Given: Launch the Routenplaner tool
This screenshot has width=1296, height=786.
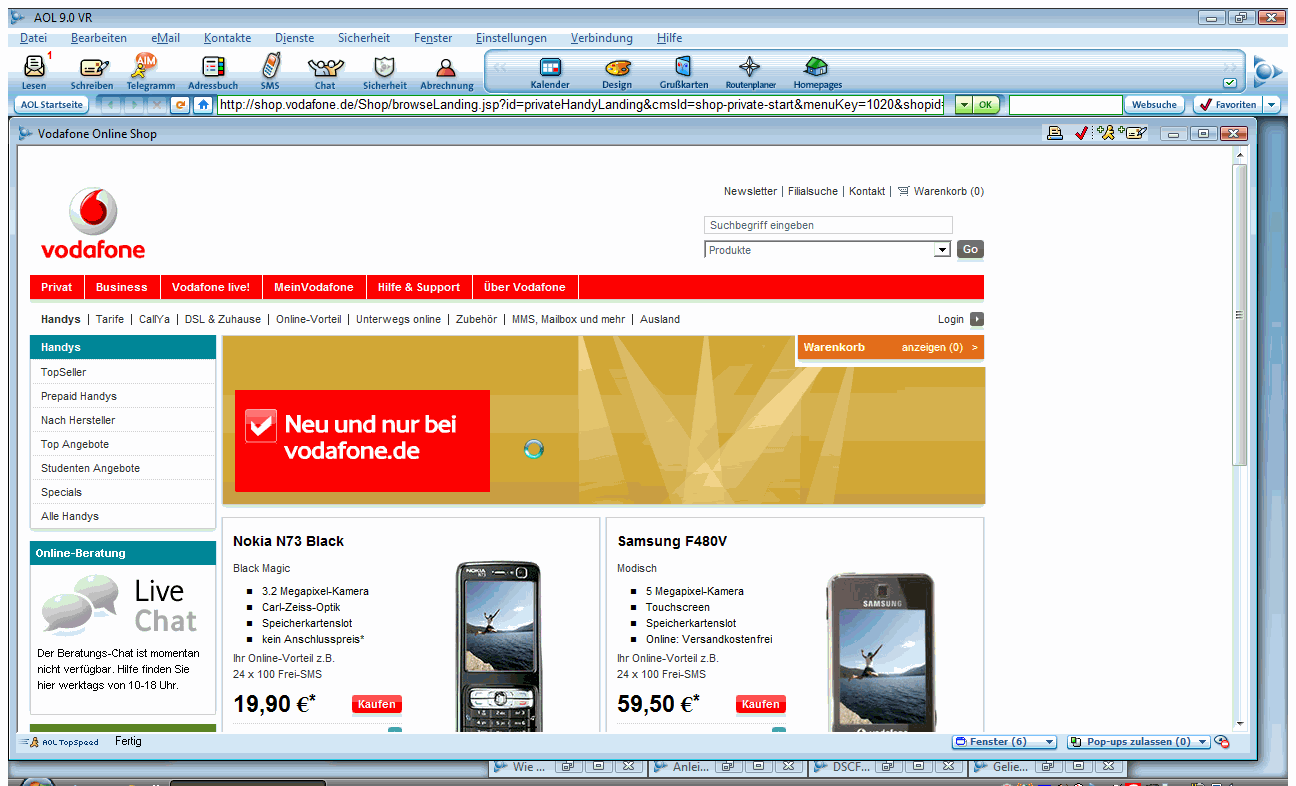Looking at the screenshot, I should pos(749,69).
